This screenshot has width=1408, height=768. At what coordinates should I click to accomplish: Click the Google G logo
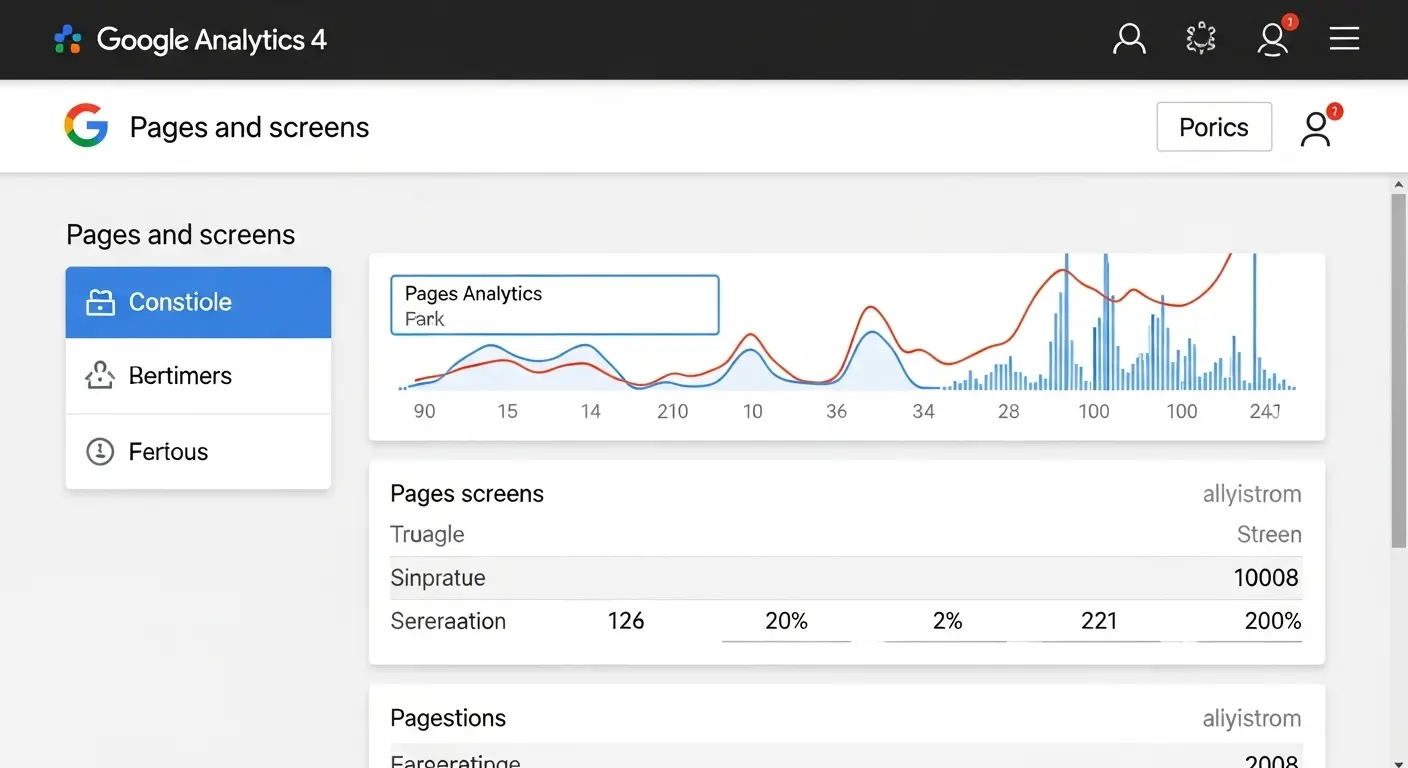pyautogui.click(x=86, y=127)
